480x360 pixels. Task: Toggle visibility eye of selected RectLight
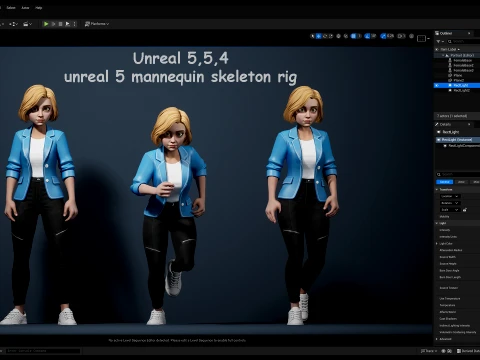[437, 85]
